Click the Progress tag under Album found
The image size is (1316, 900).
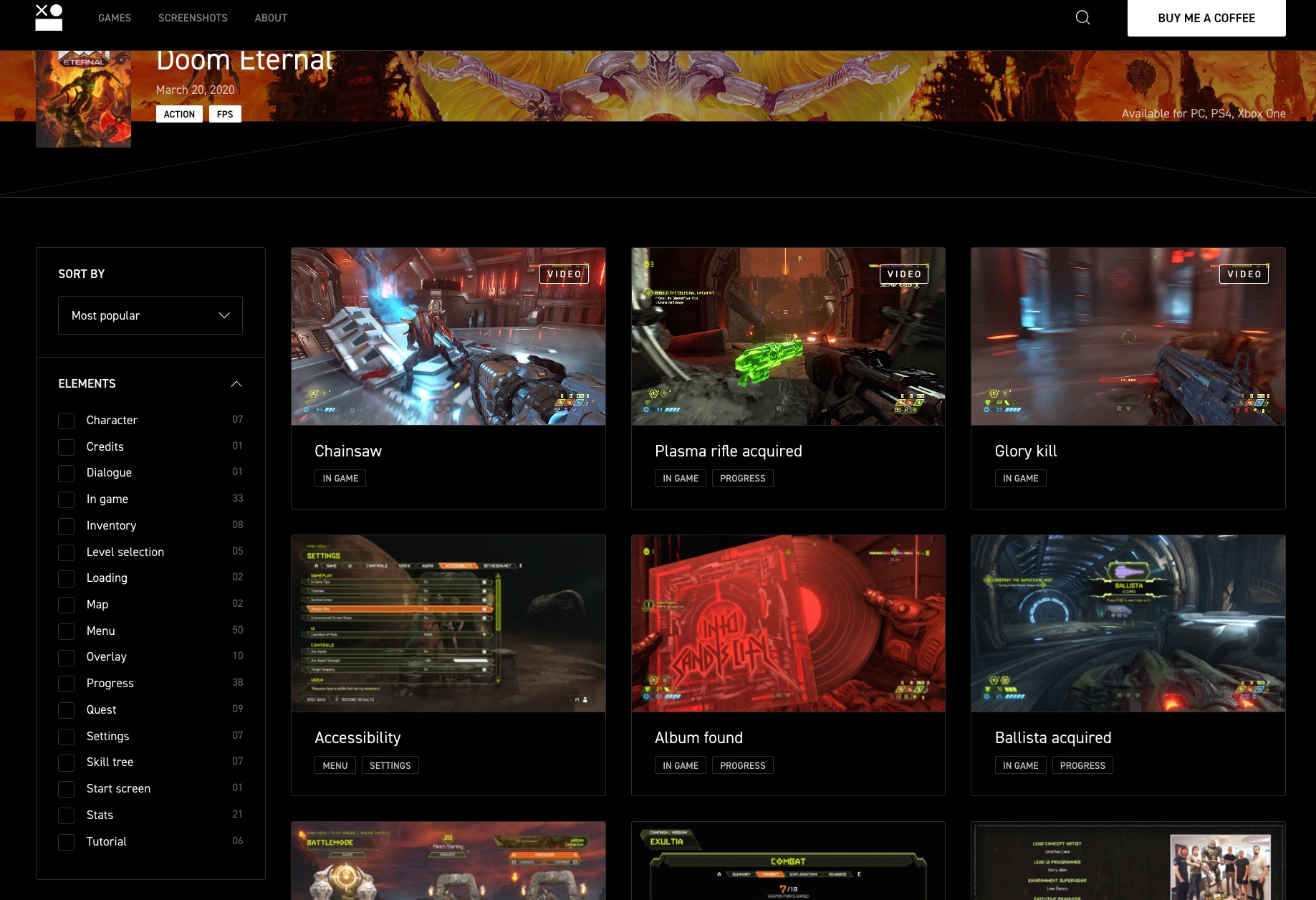coord(743,765)
